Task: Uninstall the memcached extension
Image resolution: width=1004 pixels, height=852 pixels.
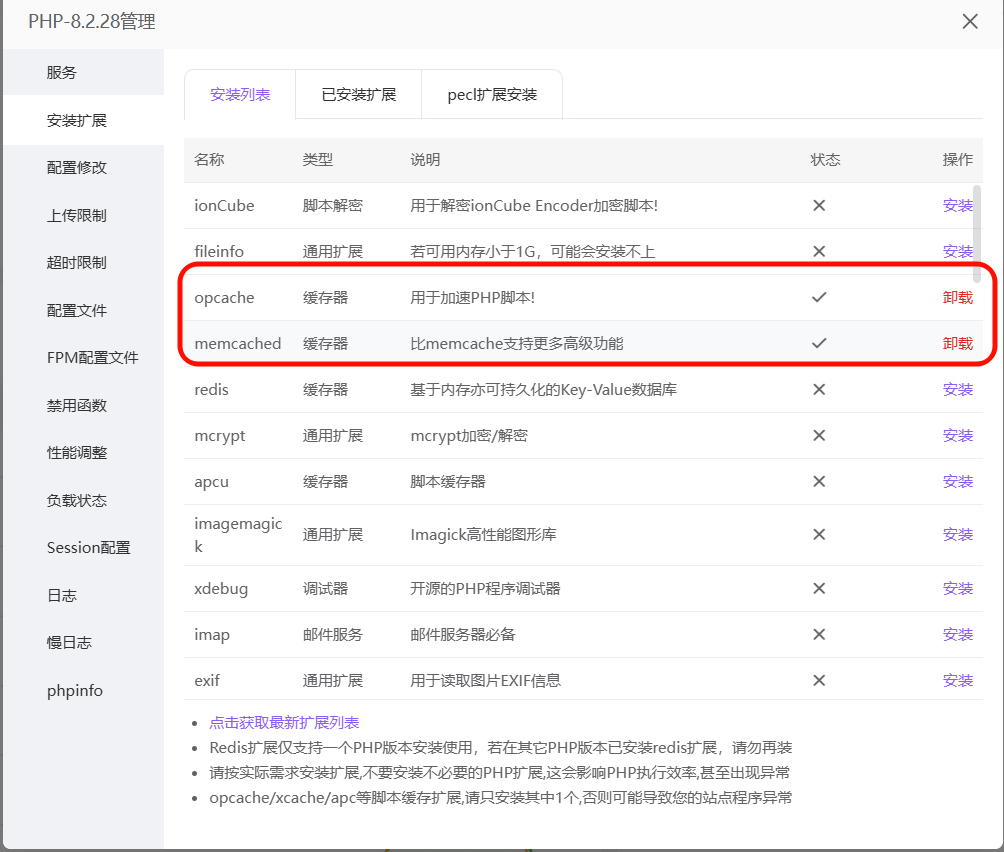Action: click(957, 344)
